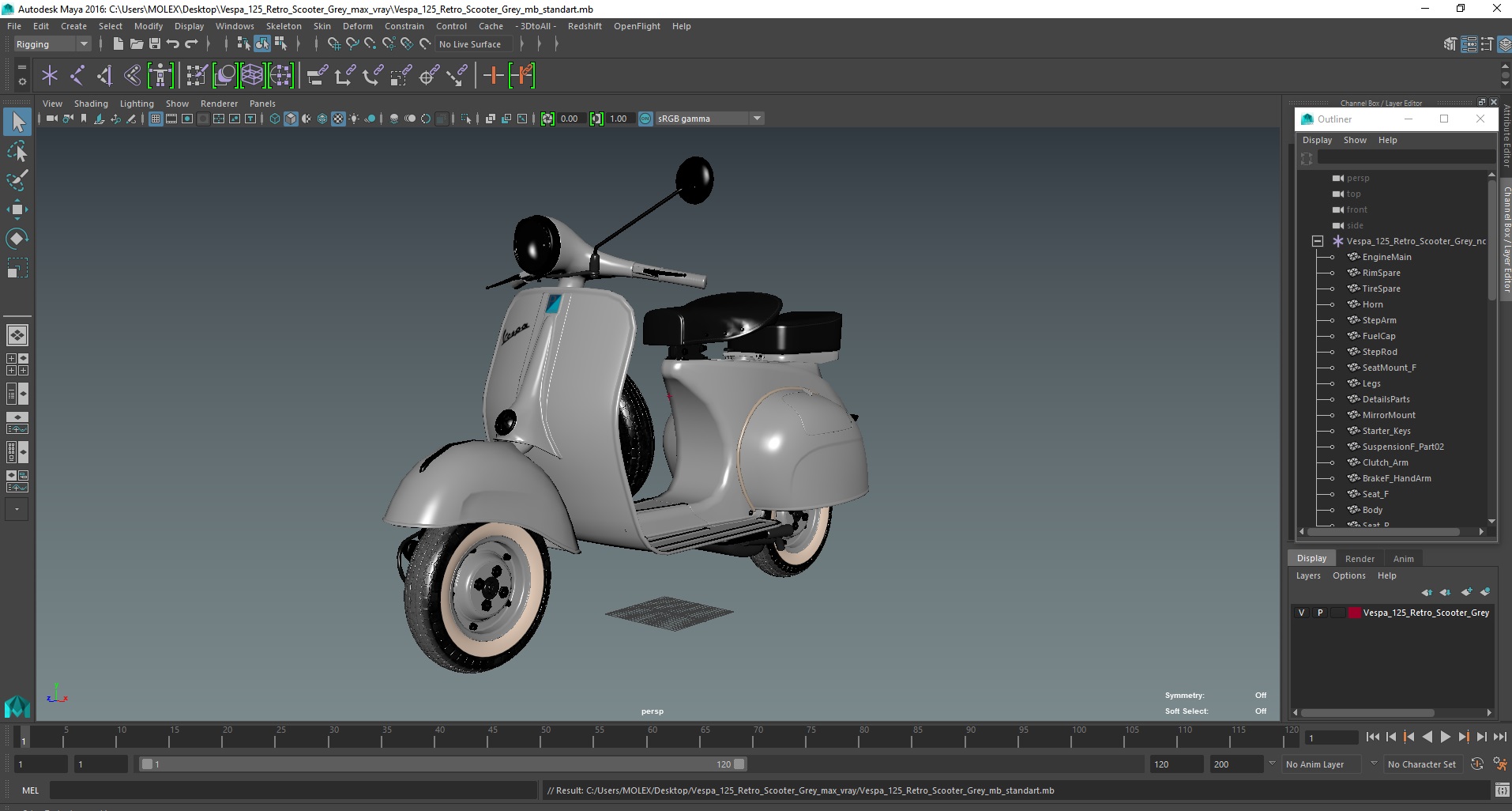The width and height of the screenshot is (1512, 811).
Task: Click the four-view layout icon
Action: click(17, 364)
